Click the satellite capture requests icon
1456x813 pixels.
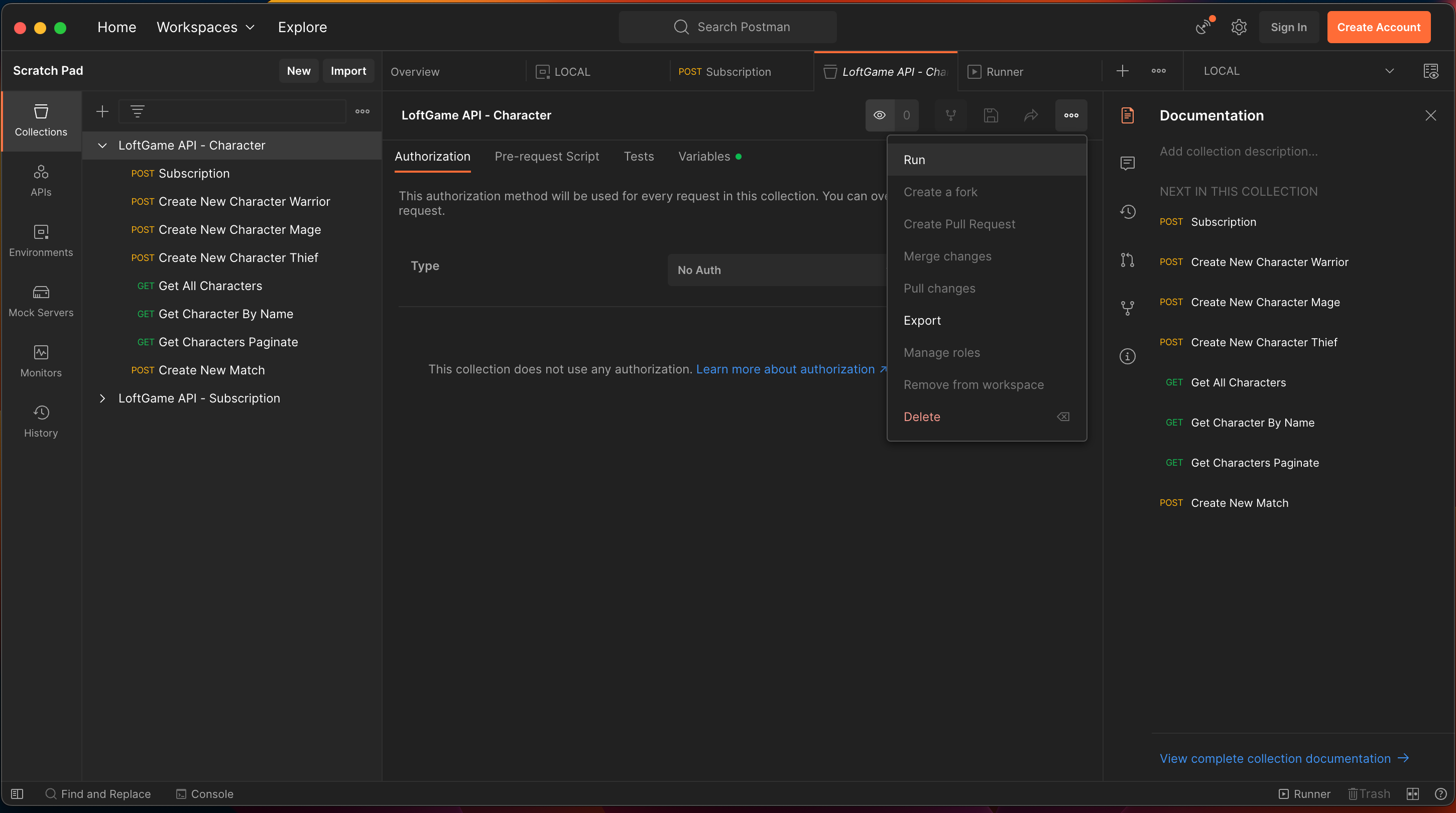point(1203,27)
